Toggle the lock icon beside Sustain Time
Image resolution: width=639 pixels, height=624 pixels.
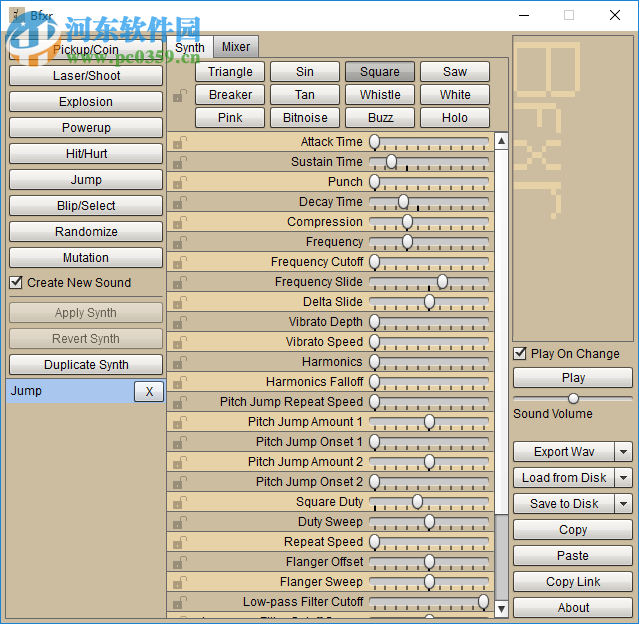180,162
